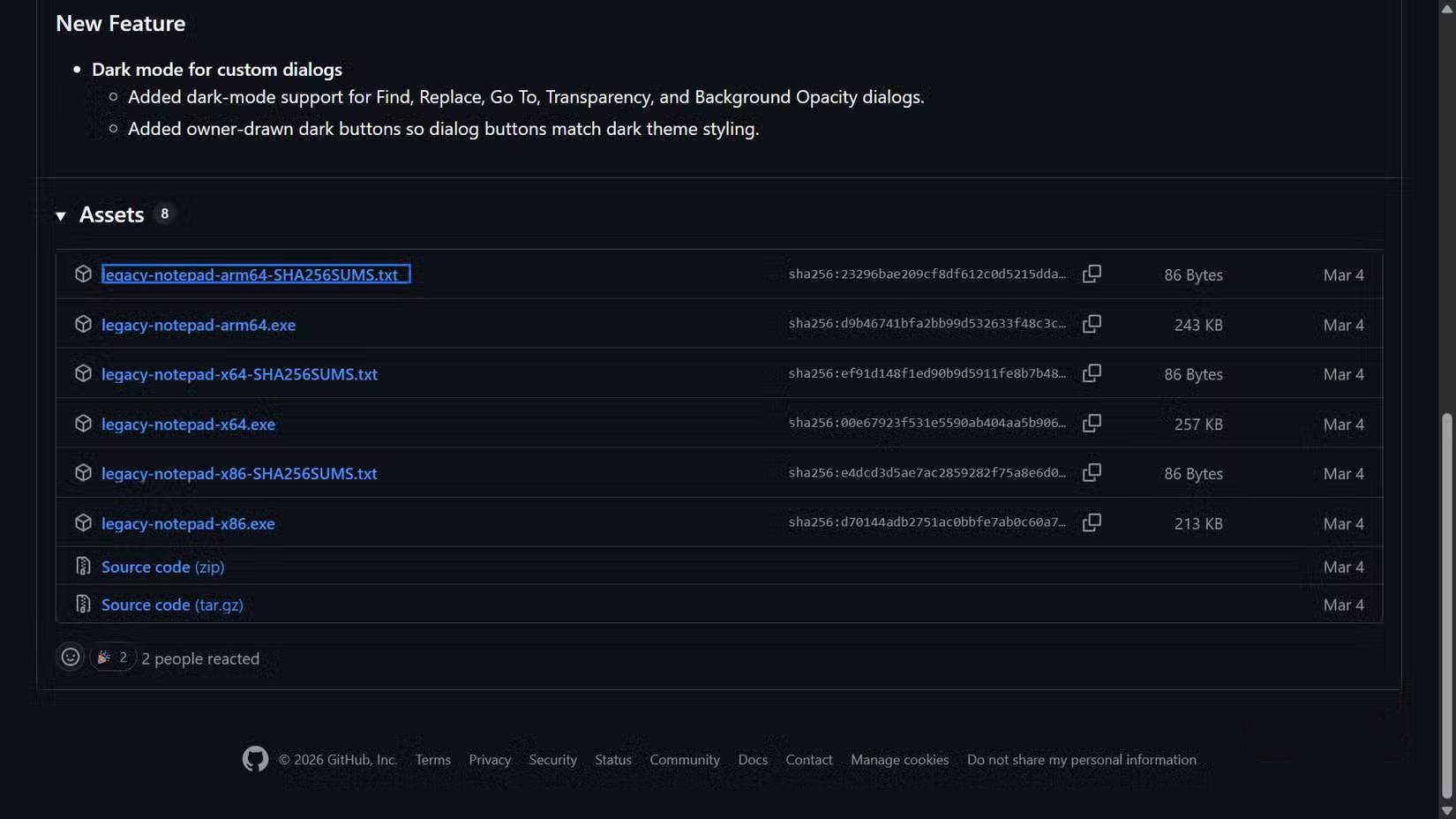The image size is (1456, 819).
Task: Click the Assets count badge showing 8
Action: (164, 214)
